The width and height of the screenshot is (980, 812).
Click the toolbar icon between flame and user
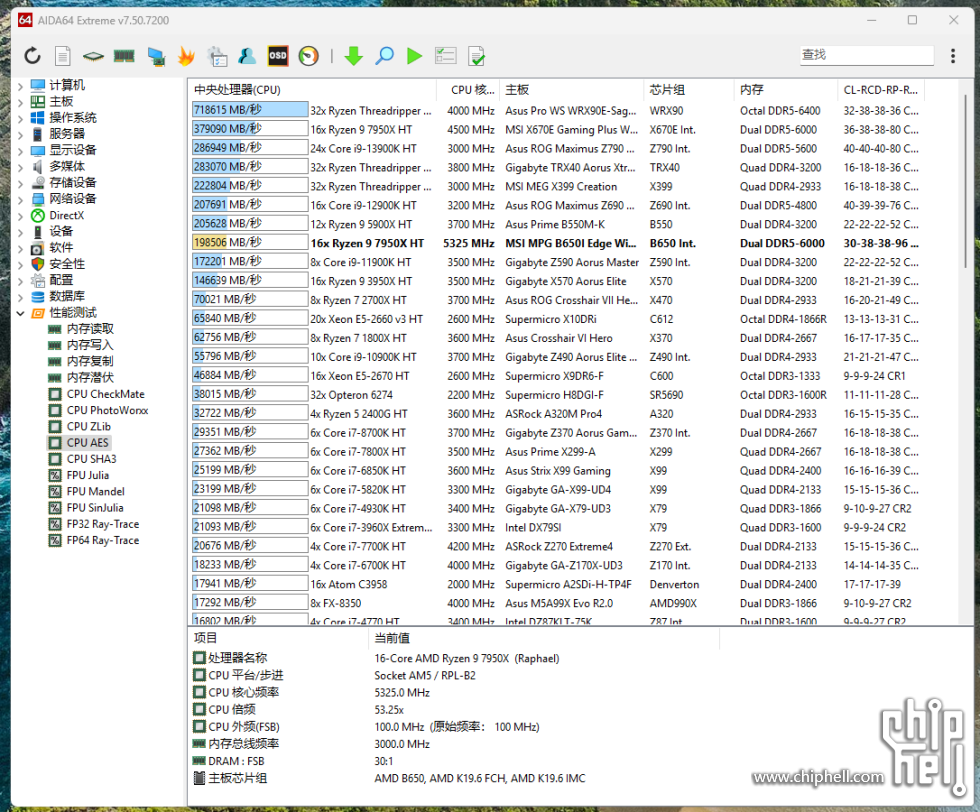coord(218,56)
